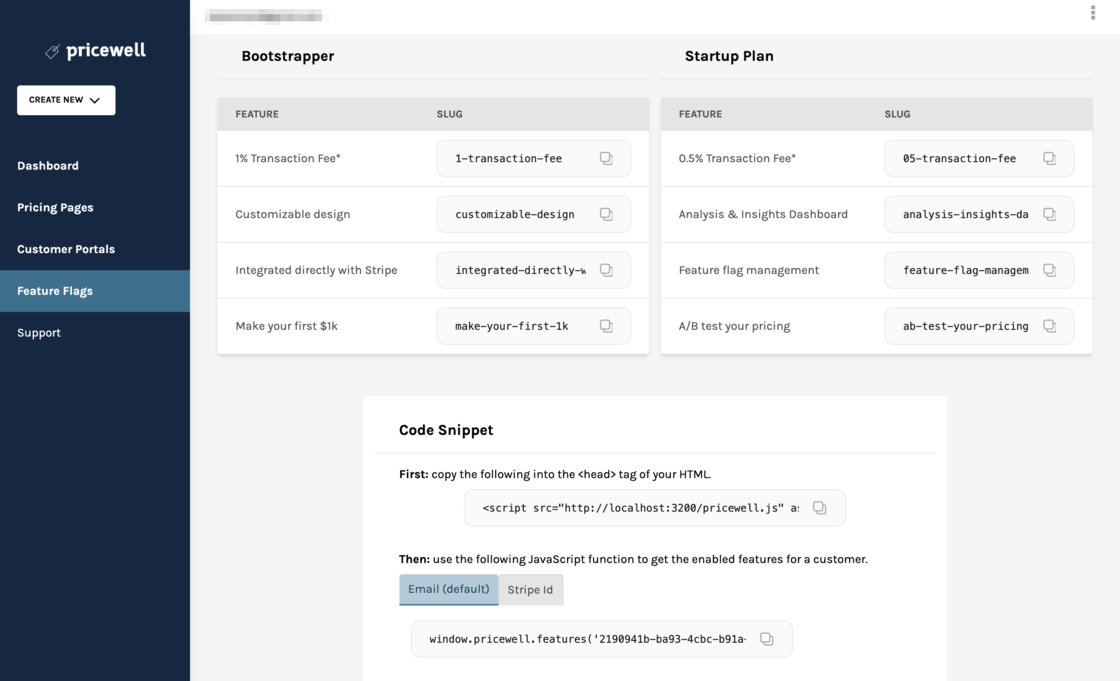Copy the window.pricewell.features code

(766, 639)
